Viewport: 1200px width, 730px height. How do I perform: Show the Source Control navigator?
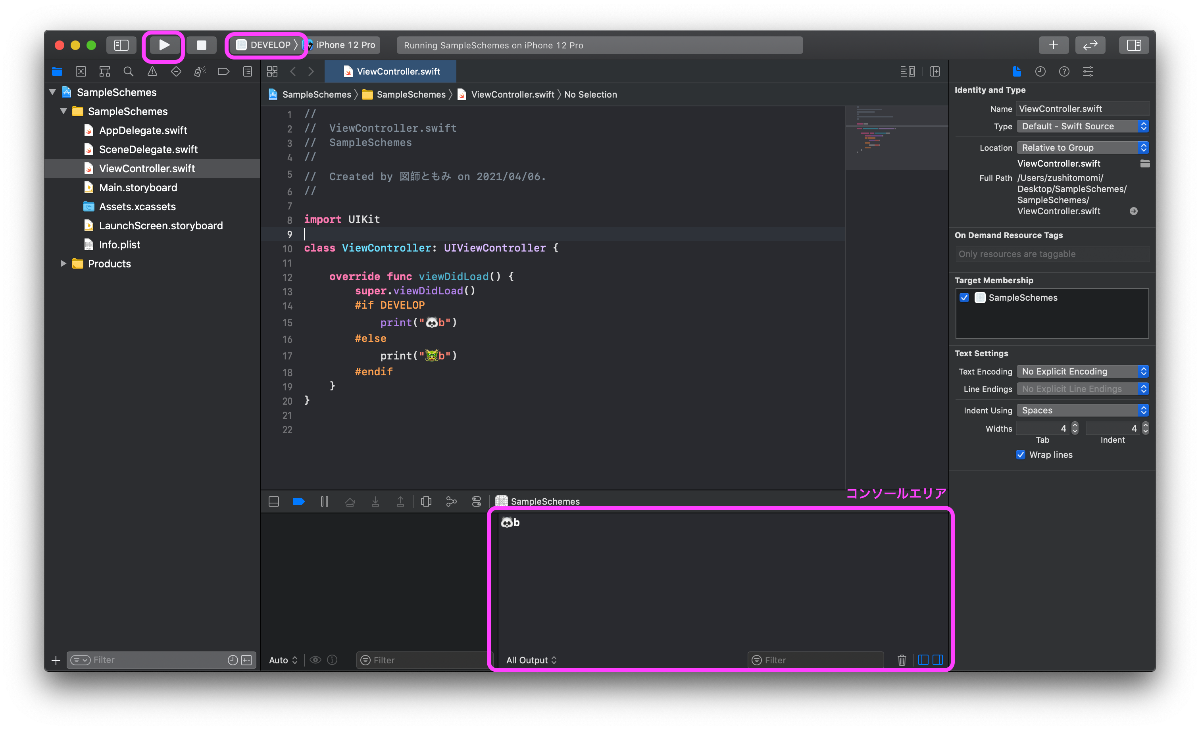[81, 72]
